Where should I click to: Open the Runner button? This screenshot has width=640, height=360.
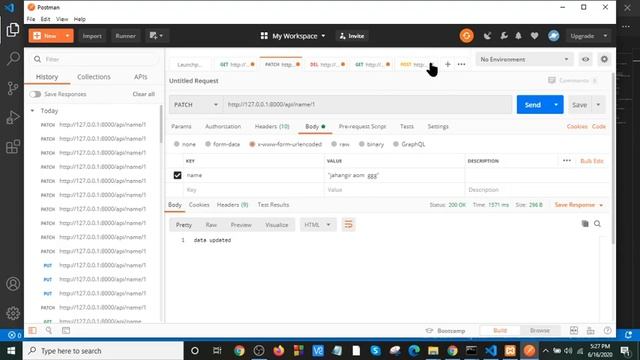pyautogui.click(x=125, y=36)
